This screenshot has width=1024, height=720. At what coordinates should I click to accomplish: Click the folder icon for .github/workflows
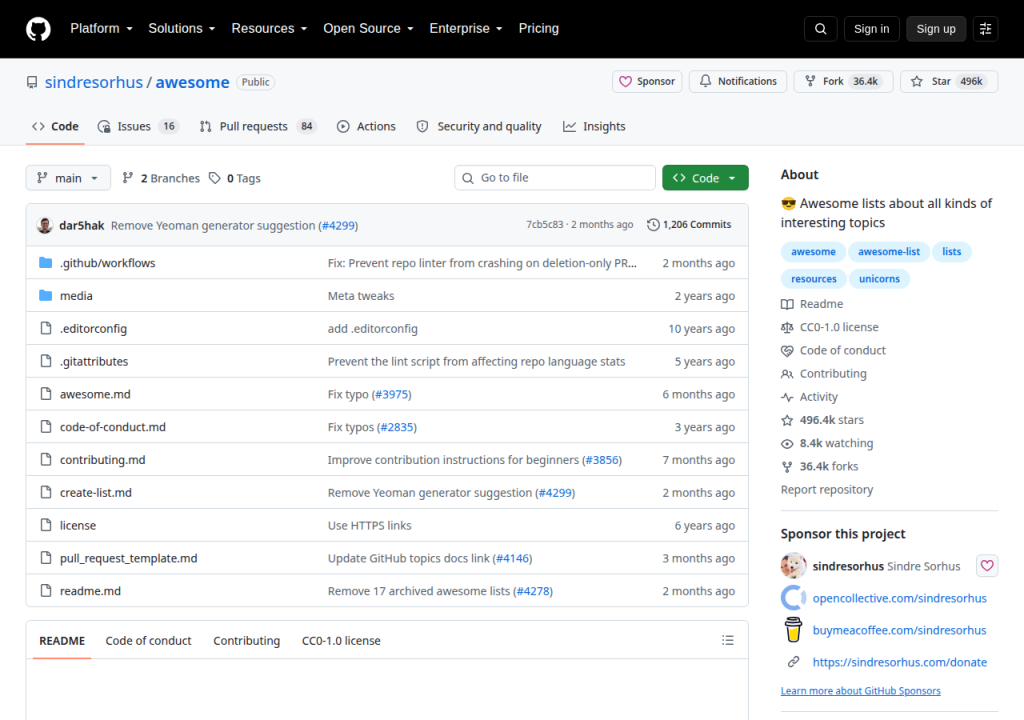pyautogui.click(x=45, y=263)
